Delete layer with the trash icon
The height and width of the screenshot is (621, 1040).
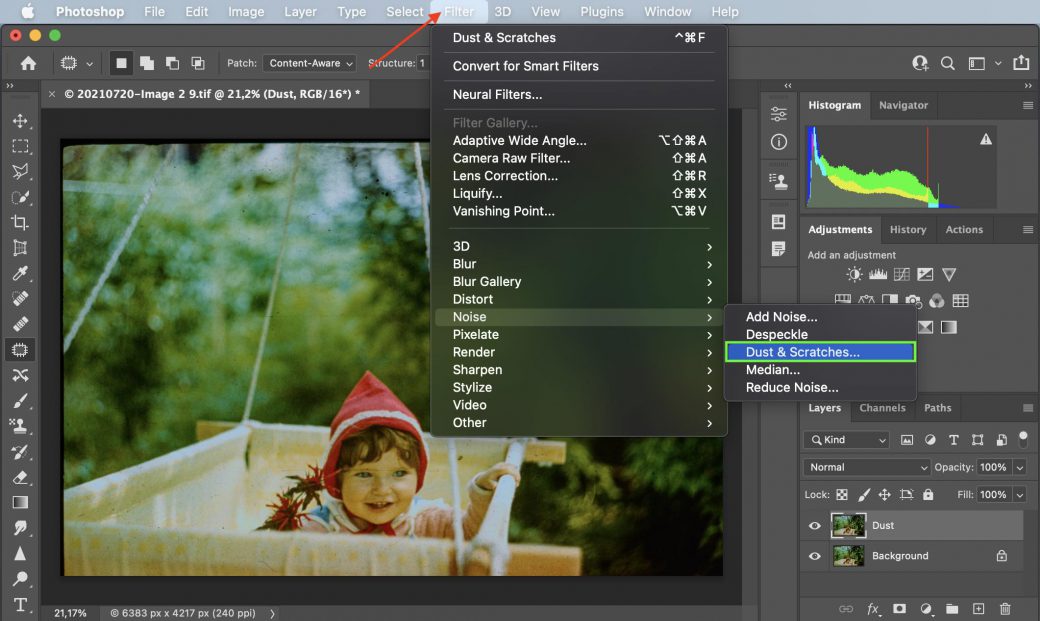(1005, 609)
